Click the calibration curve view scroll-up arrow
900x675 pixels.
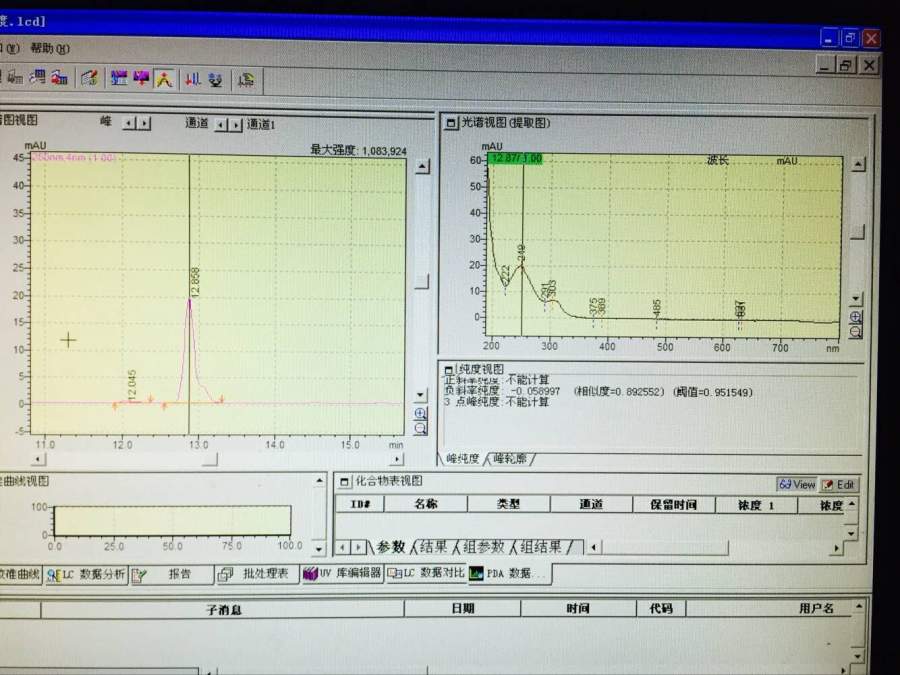coord(319,480)
